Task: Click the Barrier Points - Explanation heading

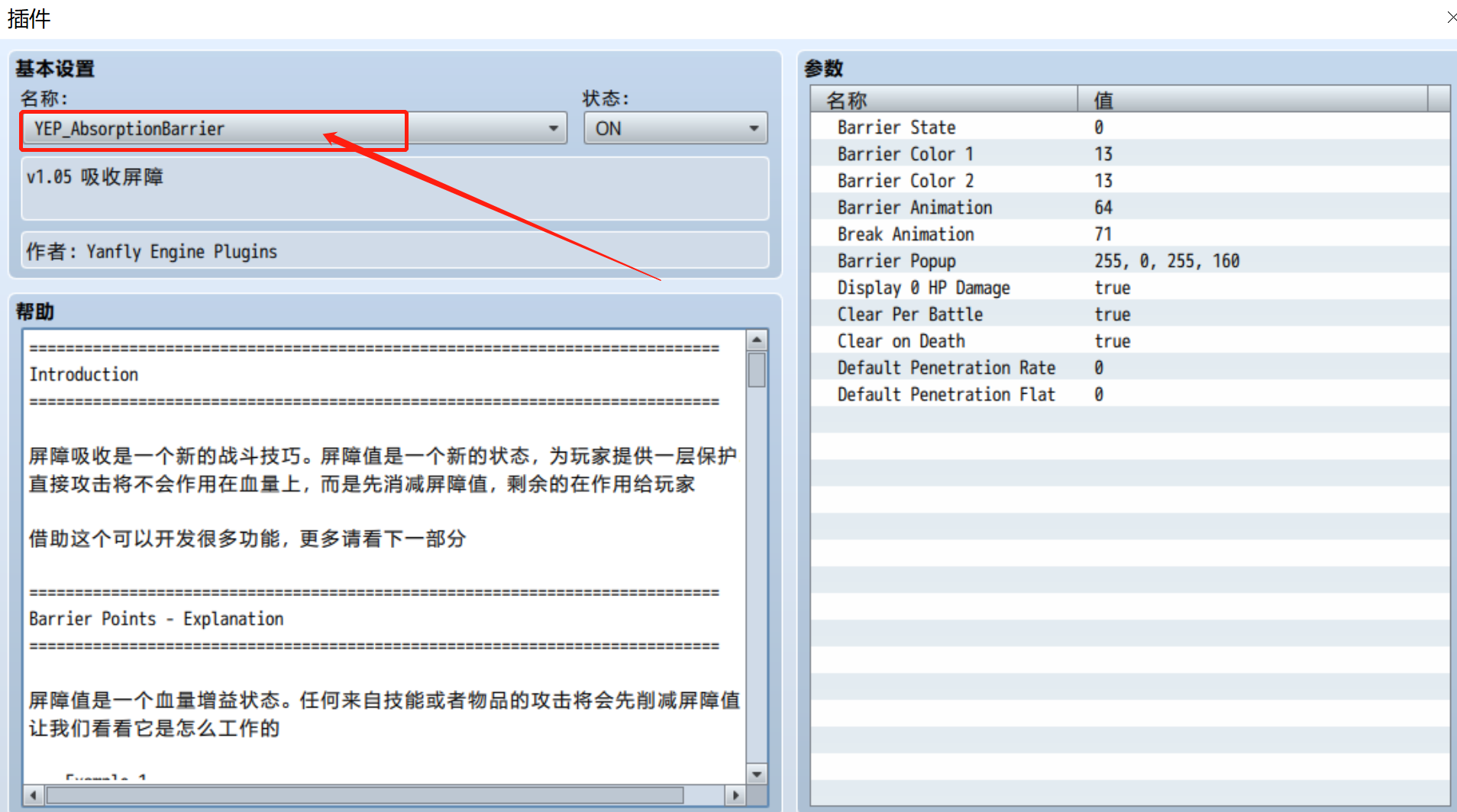Action: (x=157, y=618)
